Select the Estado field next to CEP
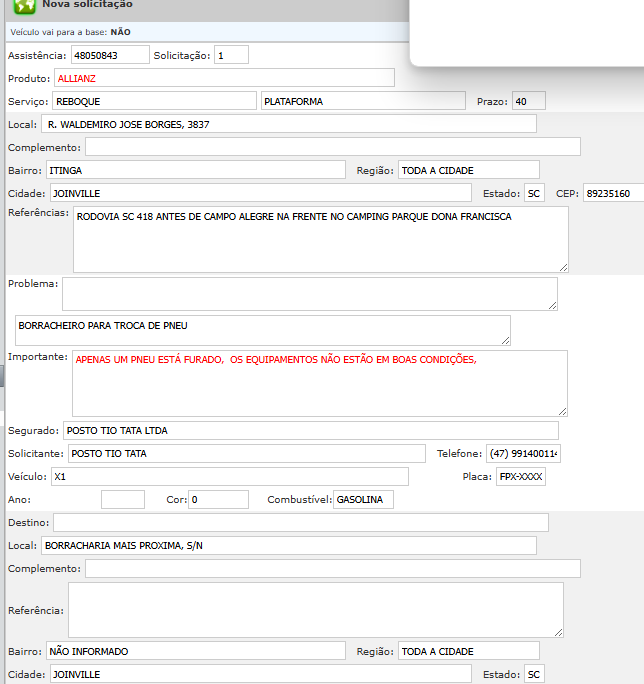Viewport: 644px width, 684px height. (534, 193)
